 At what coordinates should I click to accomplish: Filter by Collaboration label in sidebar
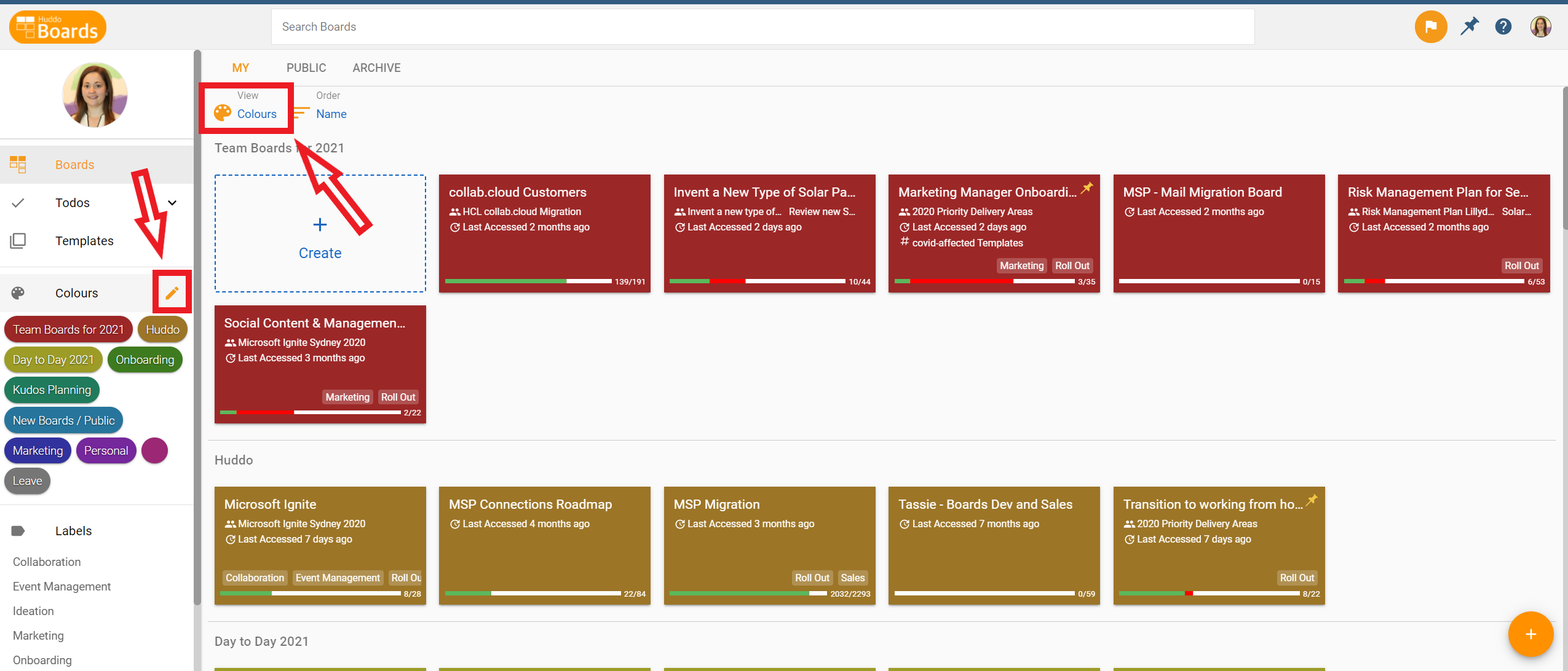coord(47,562)
